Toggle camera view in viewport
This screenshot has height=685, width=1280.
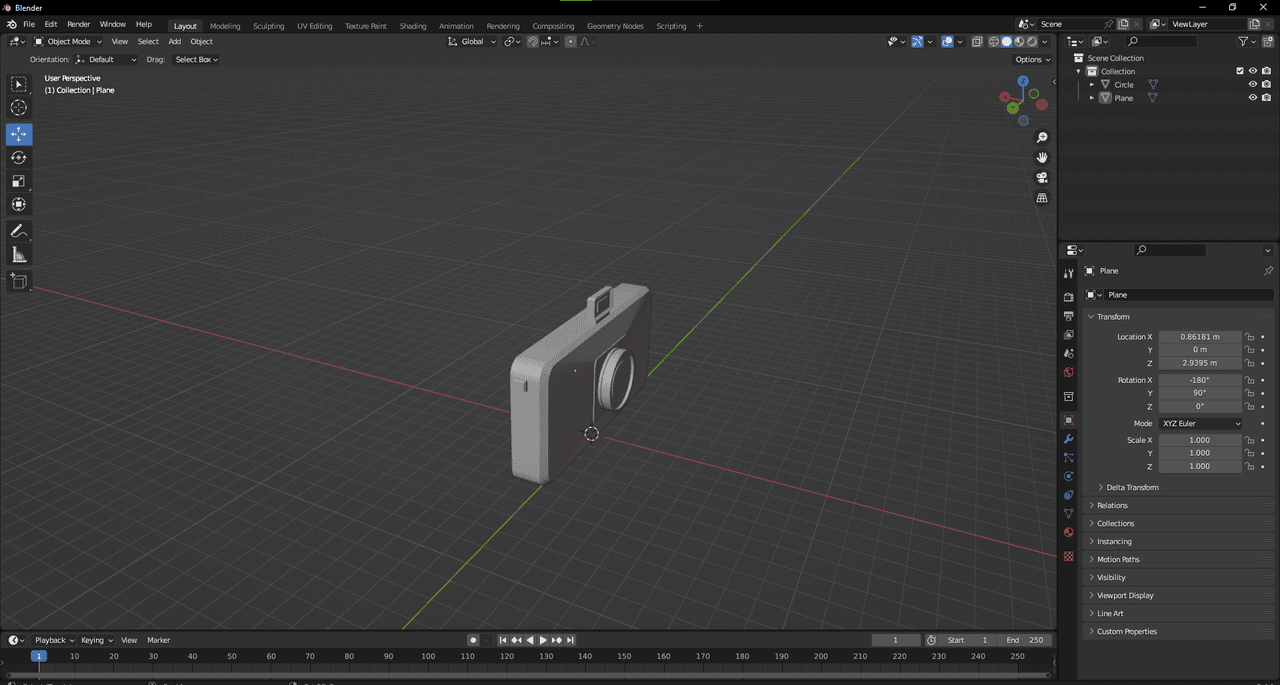click(x=1042, y=178)
